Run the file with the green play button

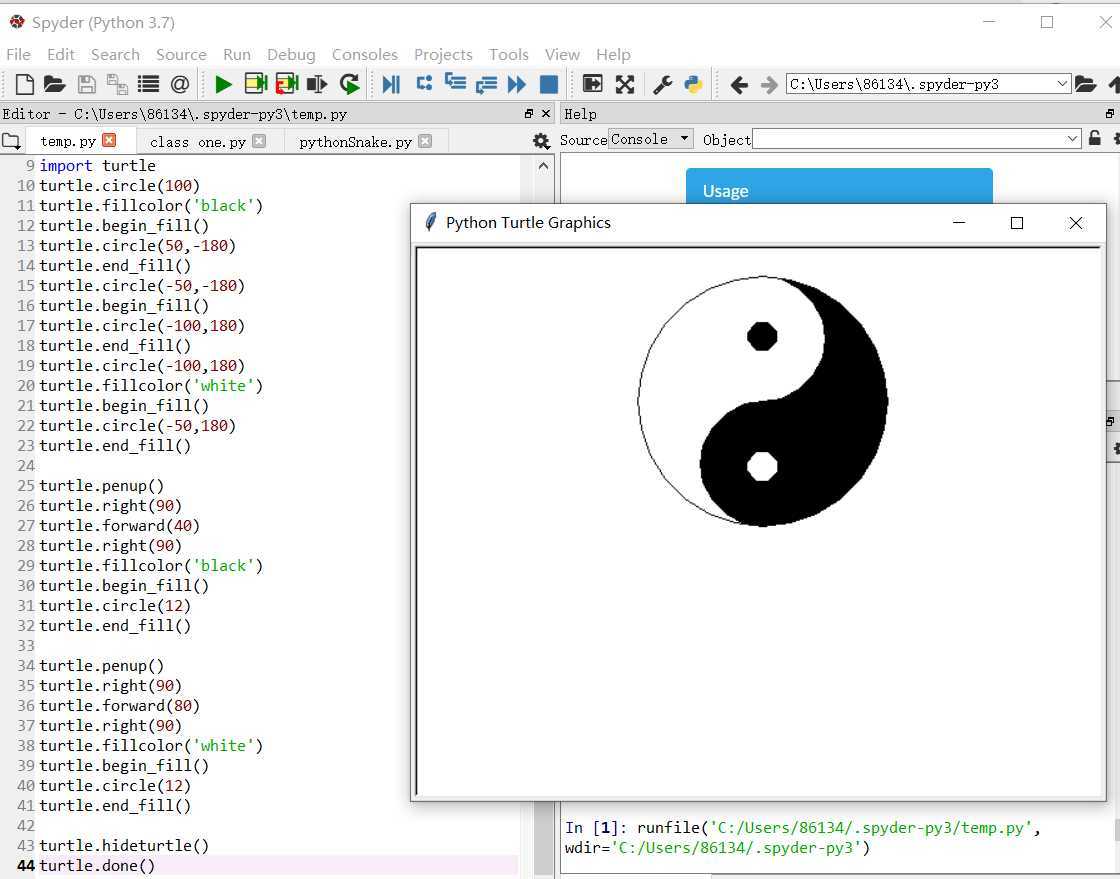[223, 84]
